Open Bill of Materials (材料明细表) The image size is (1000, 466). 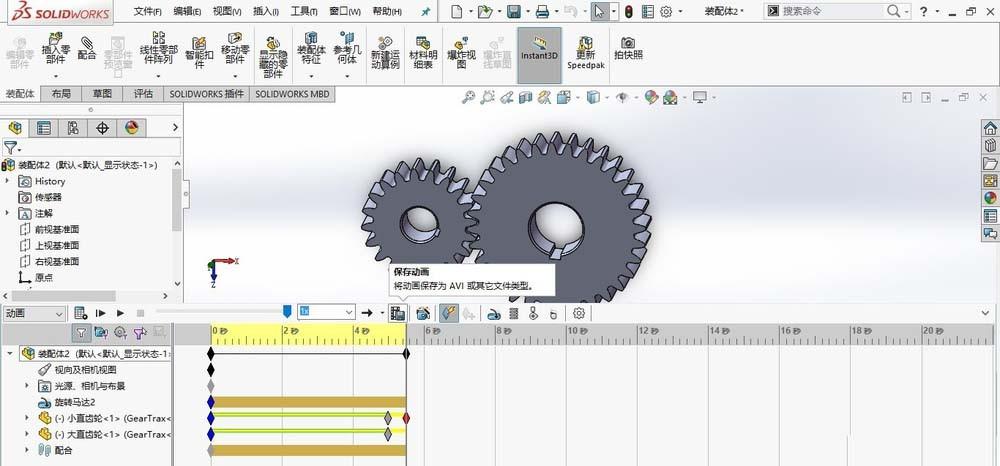click(x=423, y=52)
